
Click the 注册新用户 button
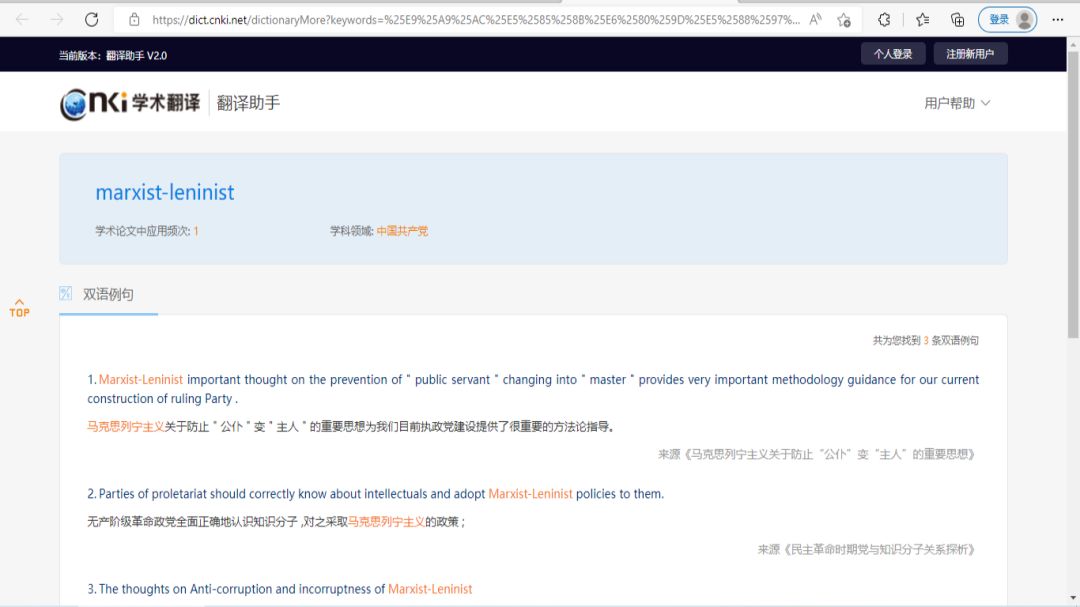pyautogui.click(x=970, y=54)
